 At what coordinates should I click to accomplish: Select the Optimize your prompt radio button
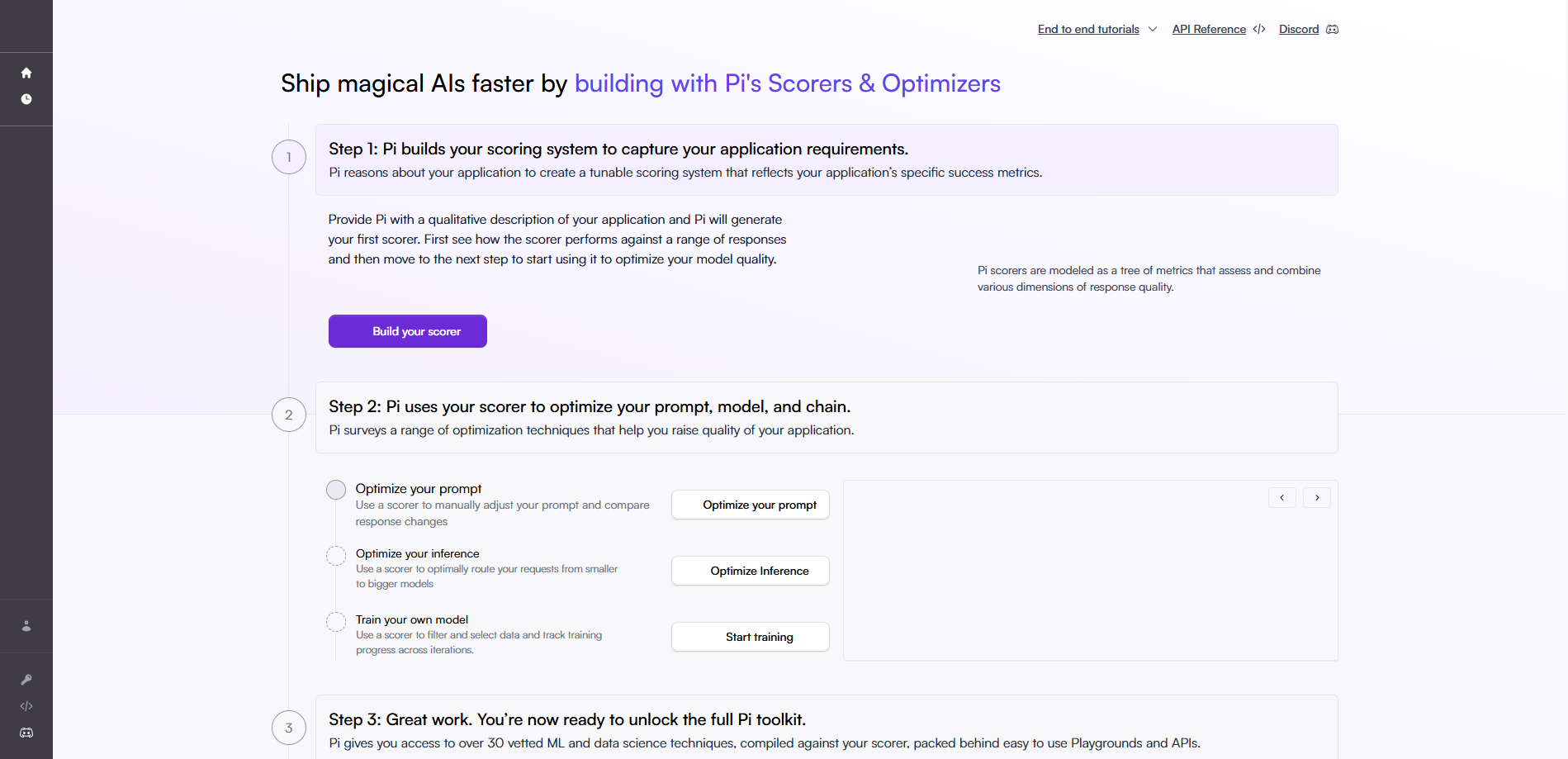[x=335, y=489]
